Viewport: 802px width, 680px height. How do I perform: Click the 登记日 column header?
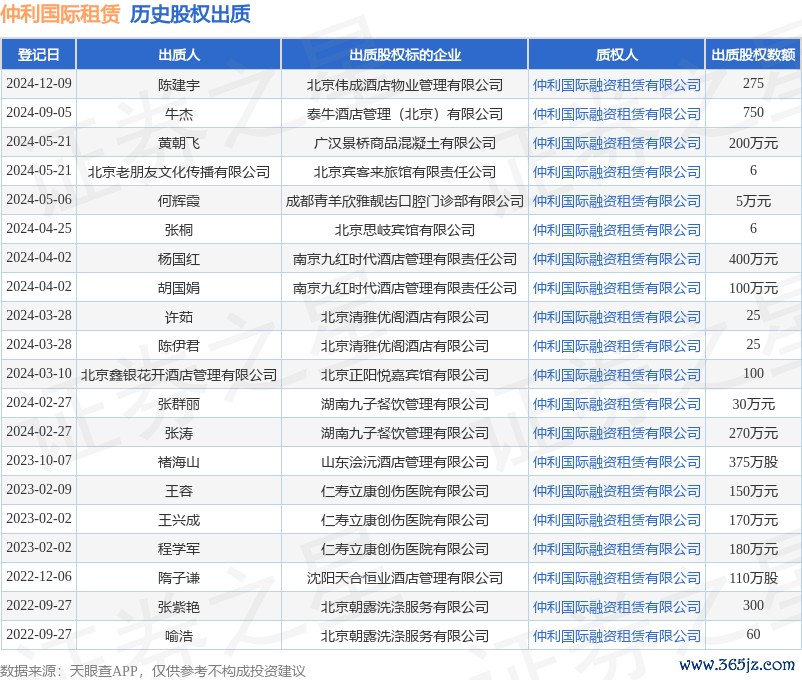point(38,54)
